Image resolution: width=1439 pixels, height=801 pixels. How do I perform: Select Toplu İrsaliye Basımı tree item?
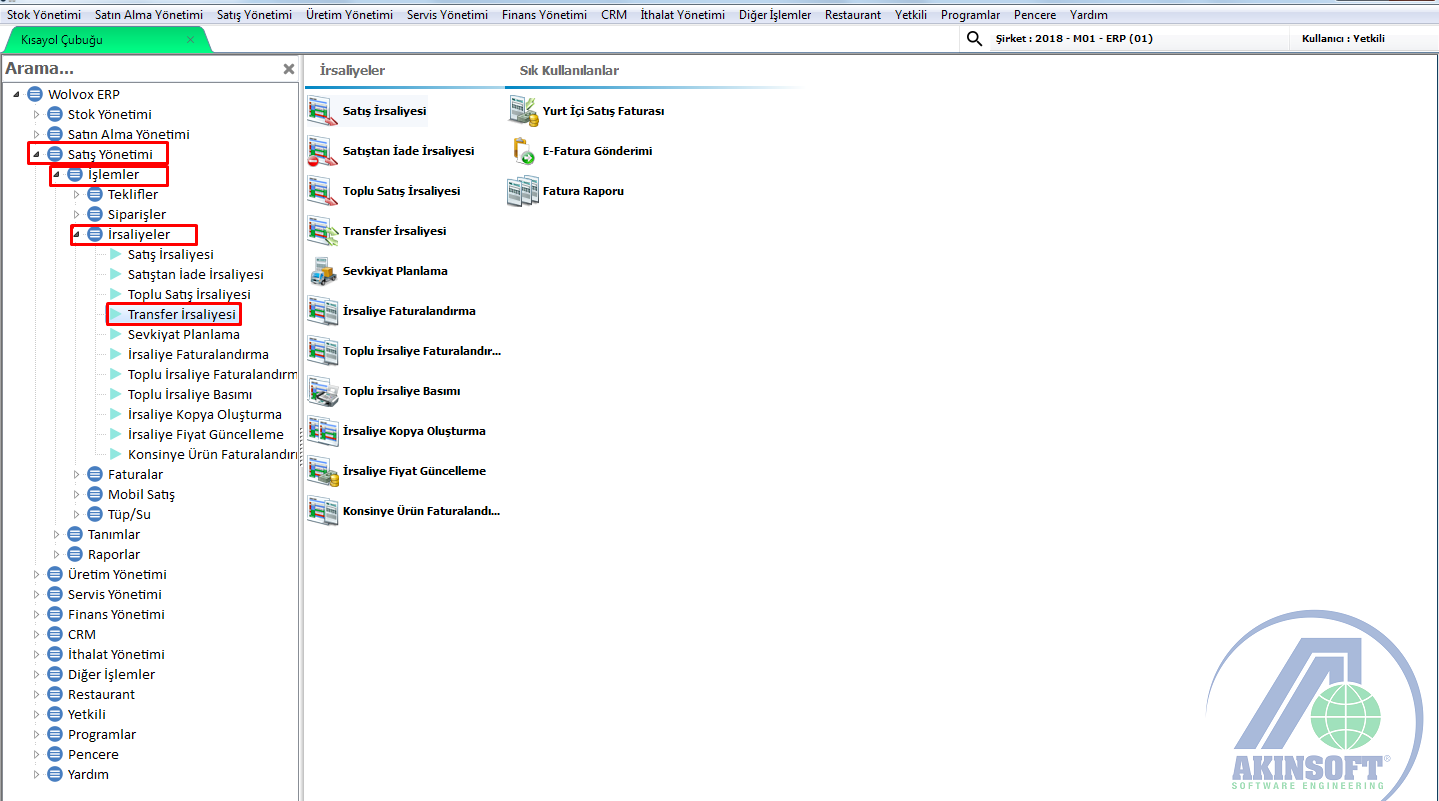coord(190,394)
